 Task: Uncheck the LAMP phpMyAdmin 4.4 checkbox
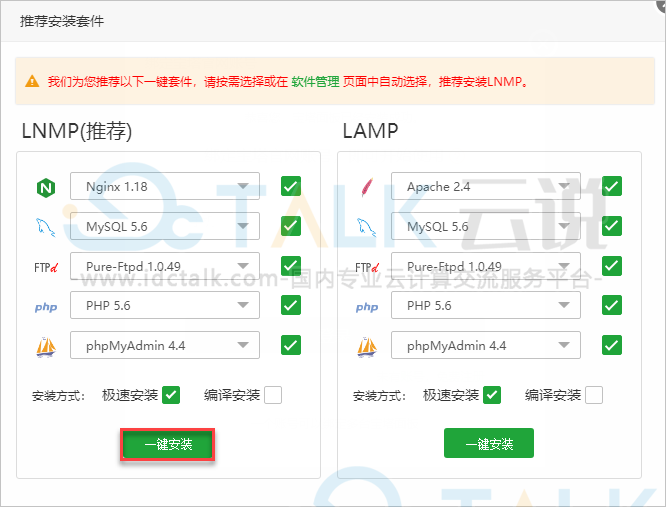(x=612, y=345)
